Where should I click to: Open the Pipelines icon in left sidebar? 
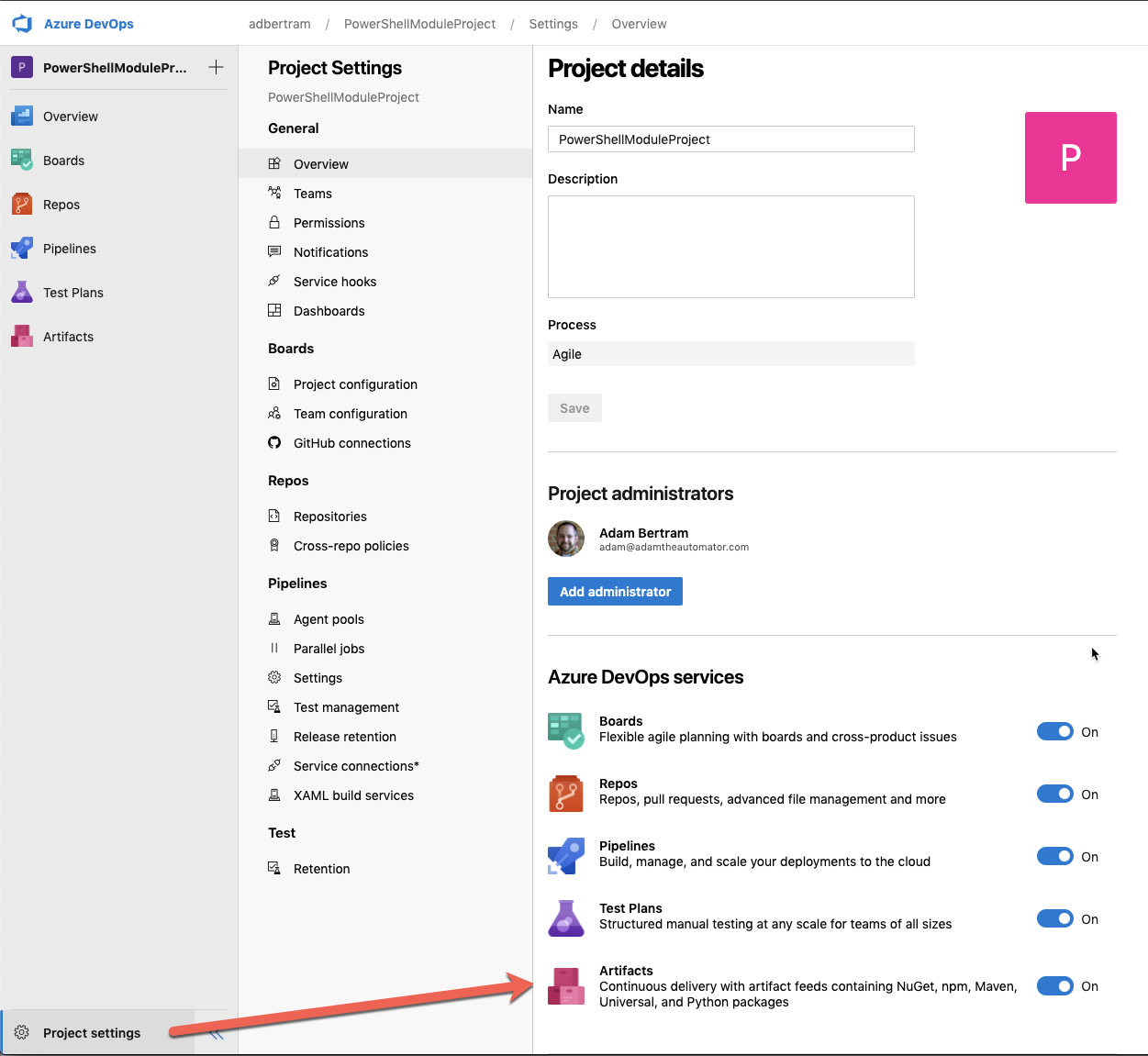coord(22,249)
